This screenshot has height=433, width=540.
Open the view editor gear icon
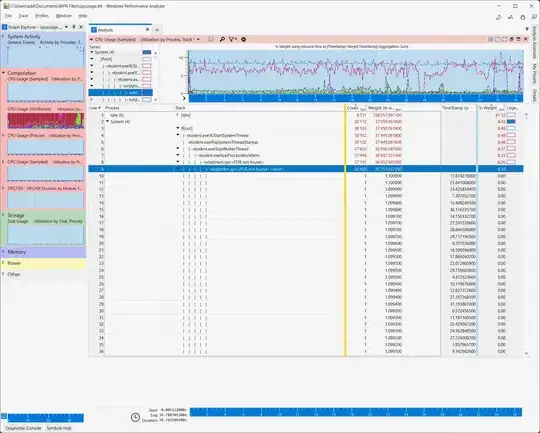click(x=243, y=39)
